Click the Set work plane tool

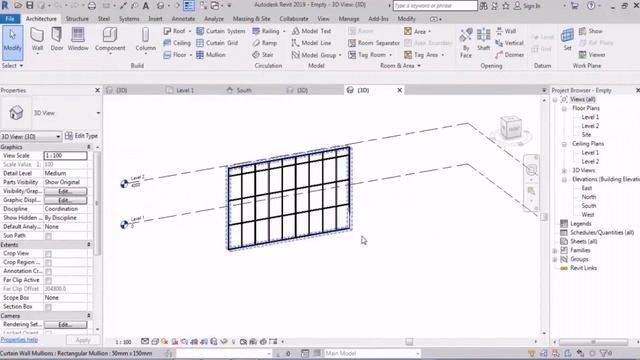point(567,40)
